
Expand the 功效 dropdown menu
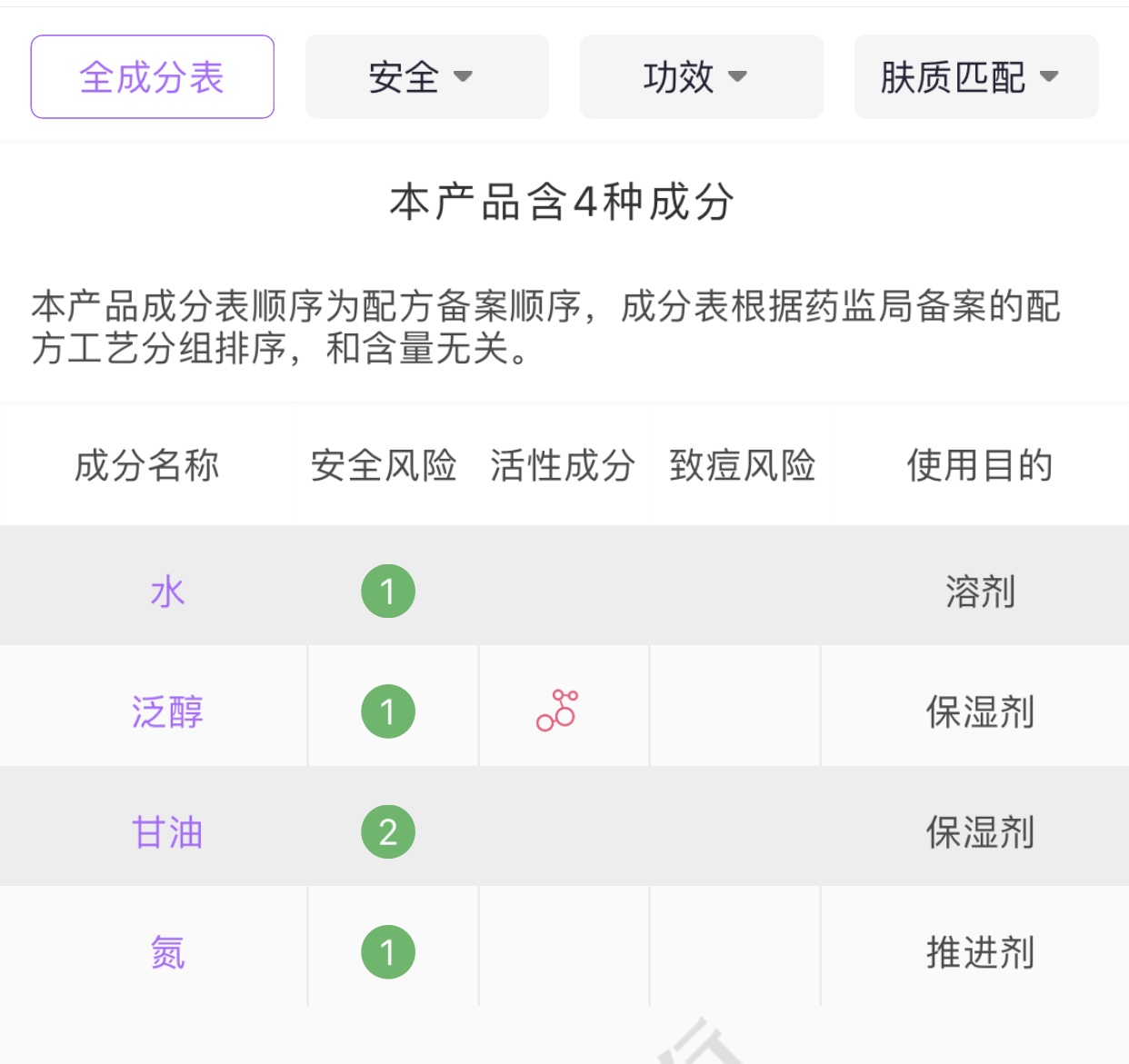pyautogui.click(x=701, y=76)
